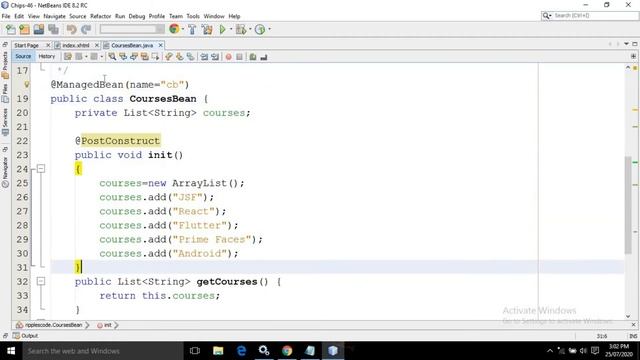Open the Refactor menu
The image size is (640, 360).
pyautogui.click(x=100, y=16)
